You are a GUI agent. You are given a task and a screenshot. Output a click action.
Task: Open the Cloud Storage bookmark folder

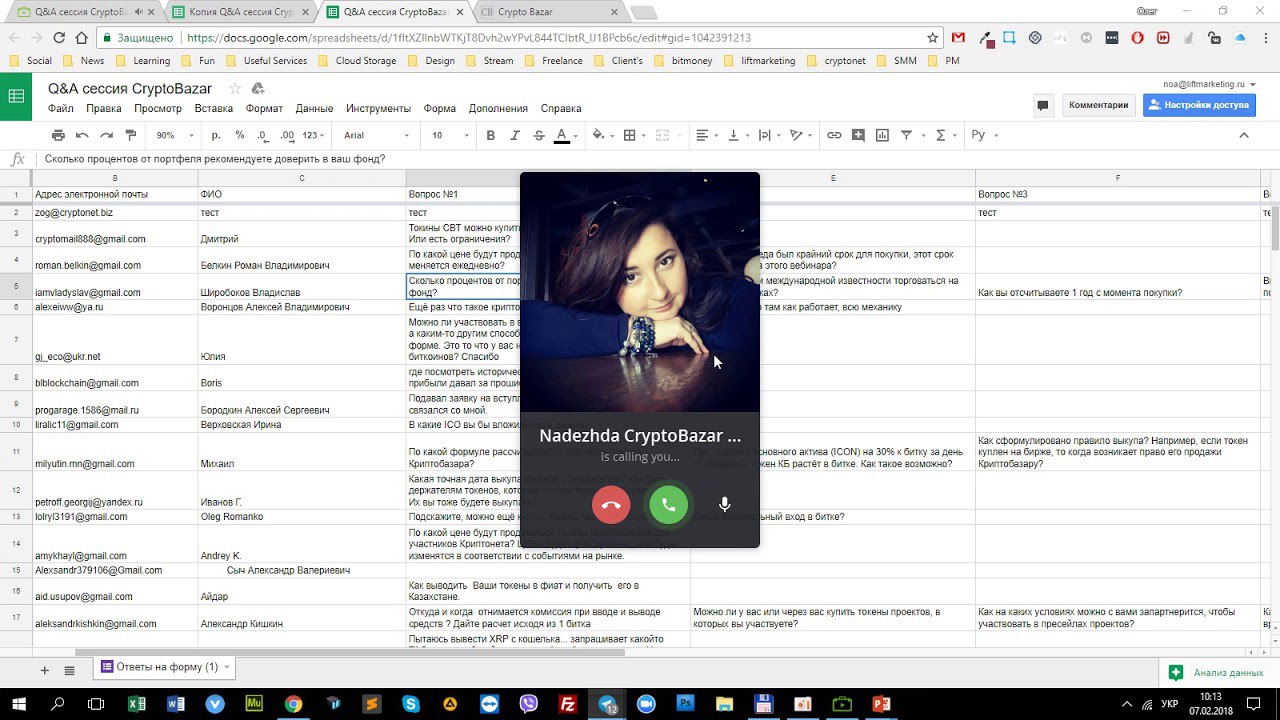coord(358,61)
